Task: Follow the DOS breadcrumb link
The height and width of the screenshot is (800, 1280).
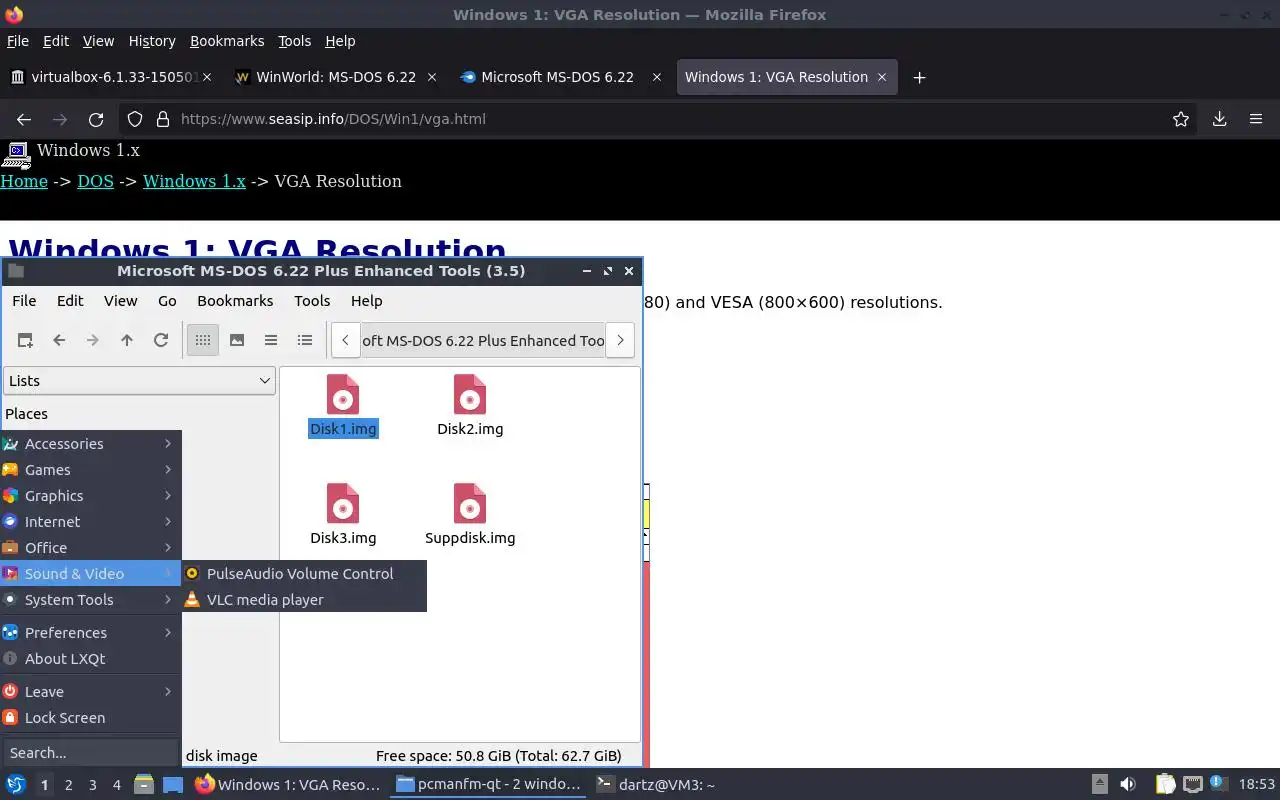Action: coord(95,181)
